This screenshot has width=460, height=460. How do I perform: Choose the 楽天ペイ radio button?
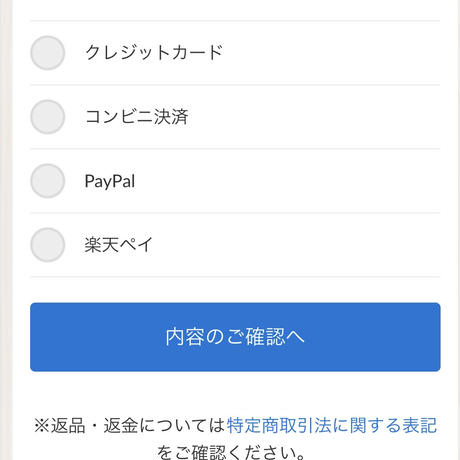coord(47,245)
